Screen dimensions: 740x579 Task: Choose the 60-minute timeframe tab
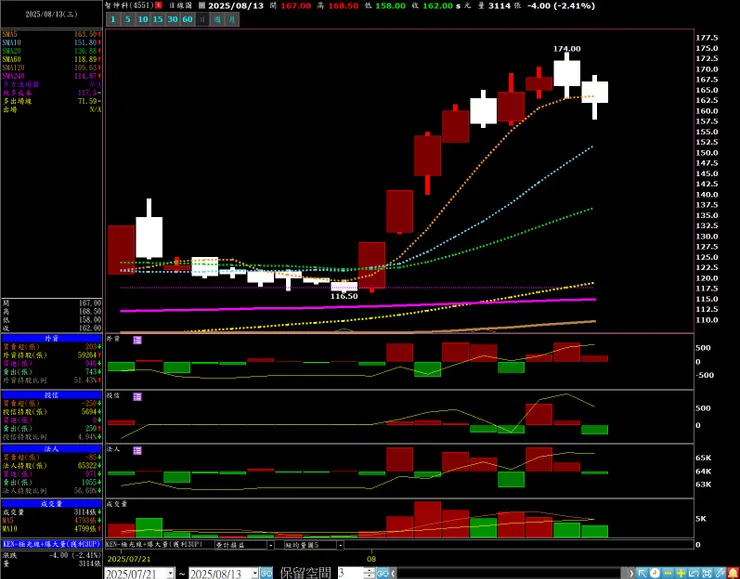pyautogui.click(x=187, y=19)
